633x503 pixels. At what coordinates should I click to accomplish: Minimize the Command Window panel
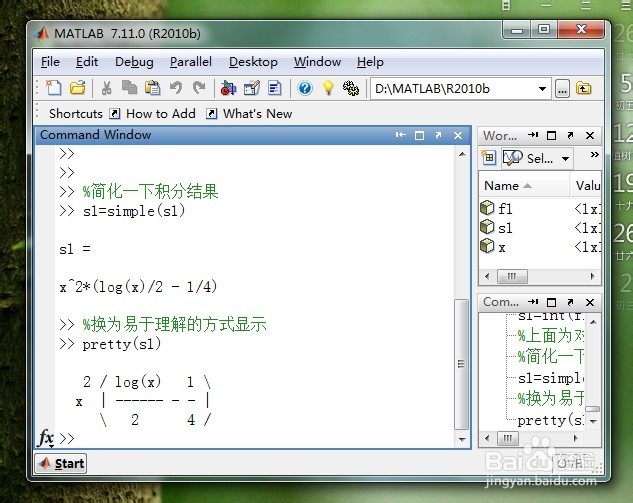pos(400,135)
